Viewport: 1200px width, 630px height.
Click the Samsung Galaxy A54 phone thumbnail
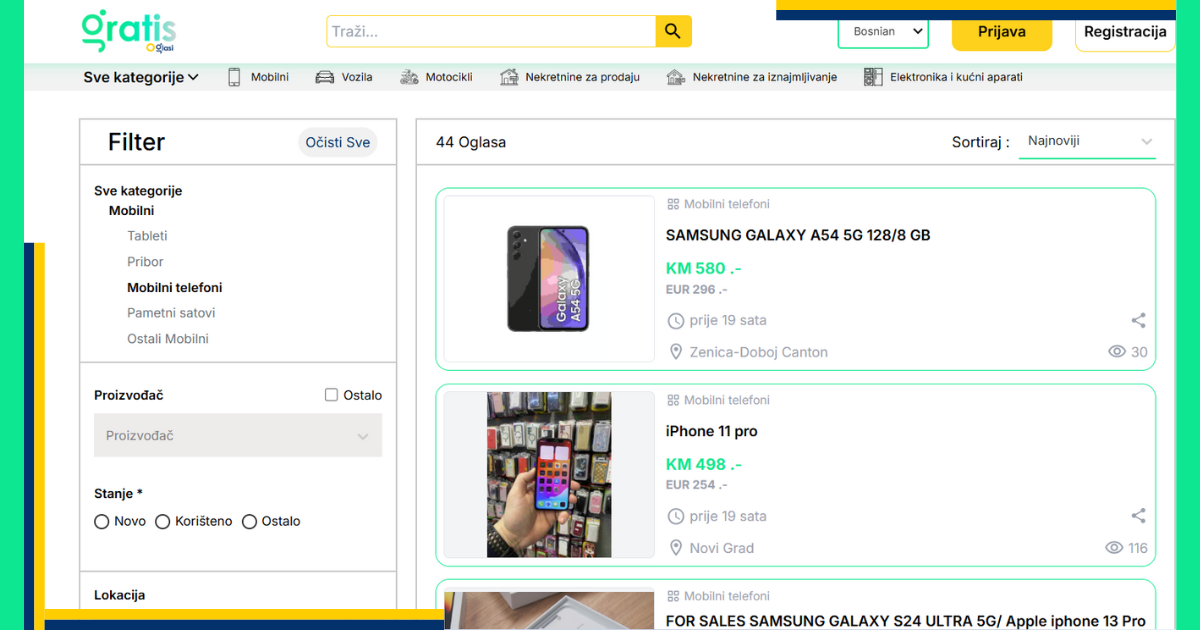pos(549,279)
